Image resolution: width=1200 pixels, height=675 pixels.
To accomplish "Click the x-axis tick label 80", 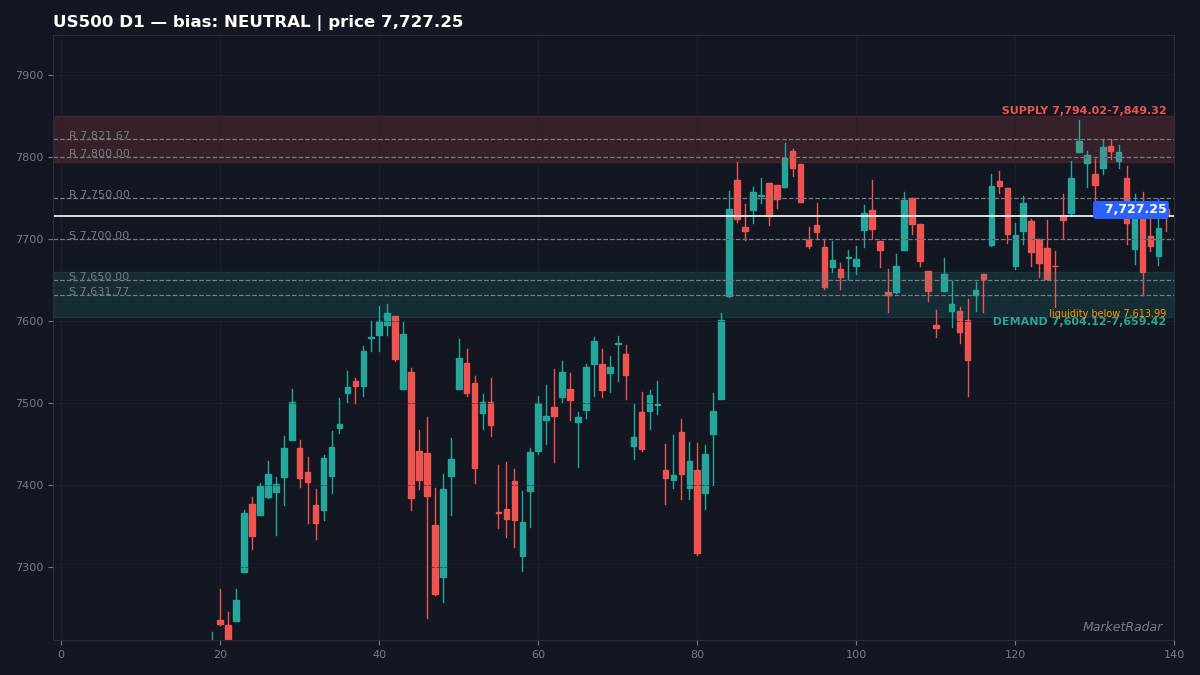I will [697, 655].
